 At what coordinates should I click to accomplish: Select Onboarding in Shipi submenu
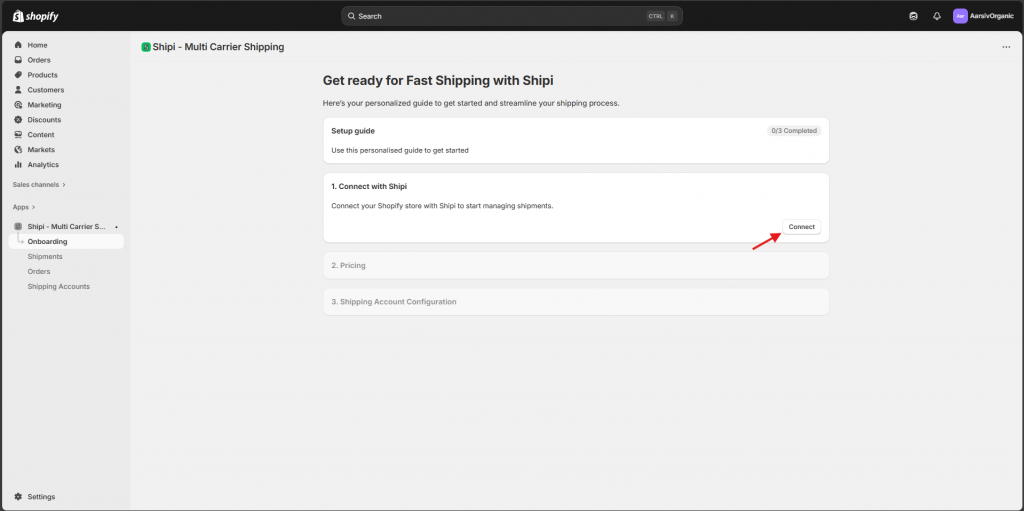point(48,242)
